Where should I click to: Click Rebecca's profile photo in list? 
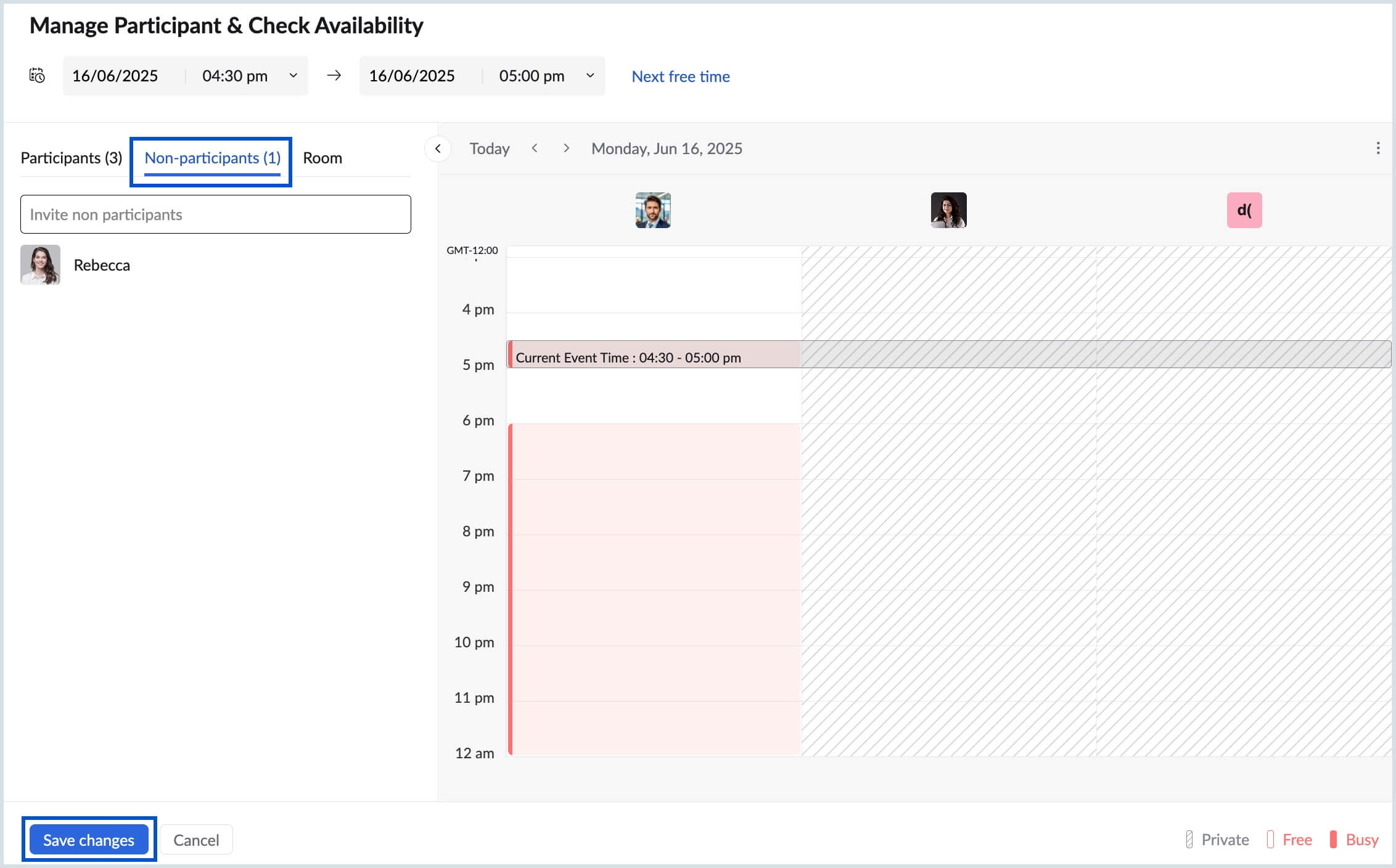pos(40,265)
